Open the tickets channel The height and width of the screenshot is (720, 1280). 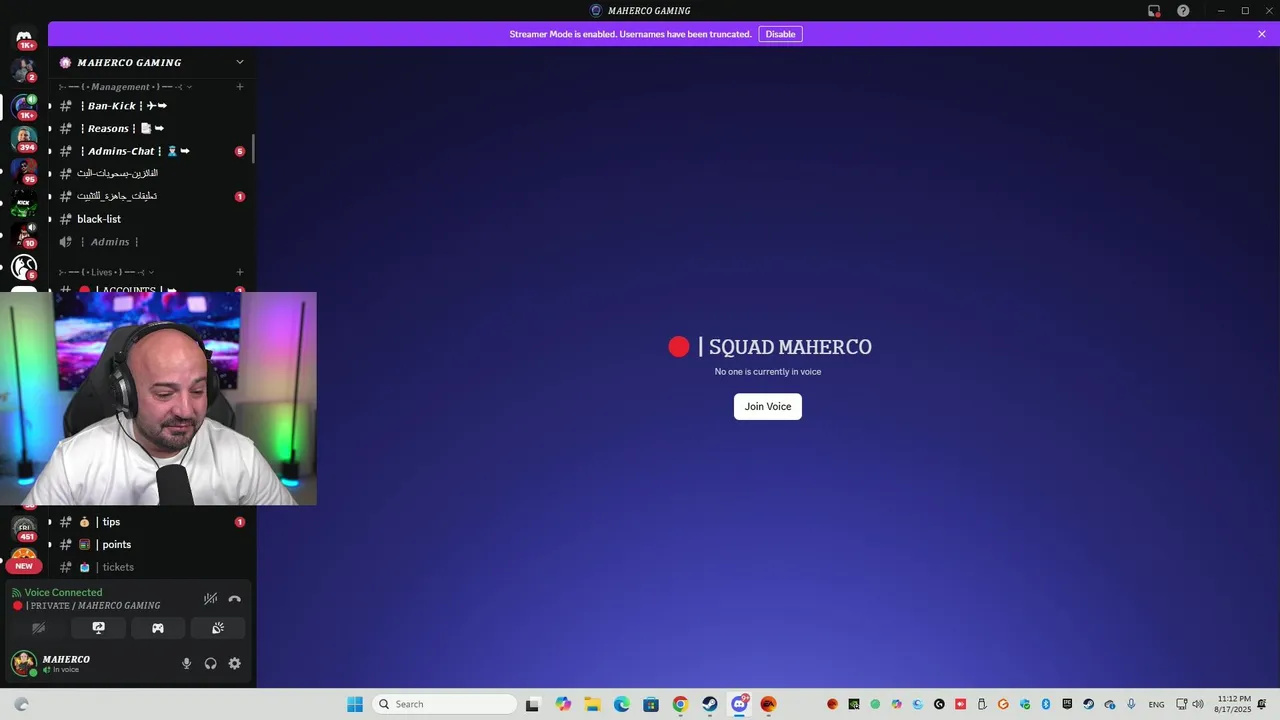click(x=151, y=567)
